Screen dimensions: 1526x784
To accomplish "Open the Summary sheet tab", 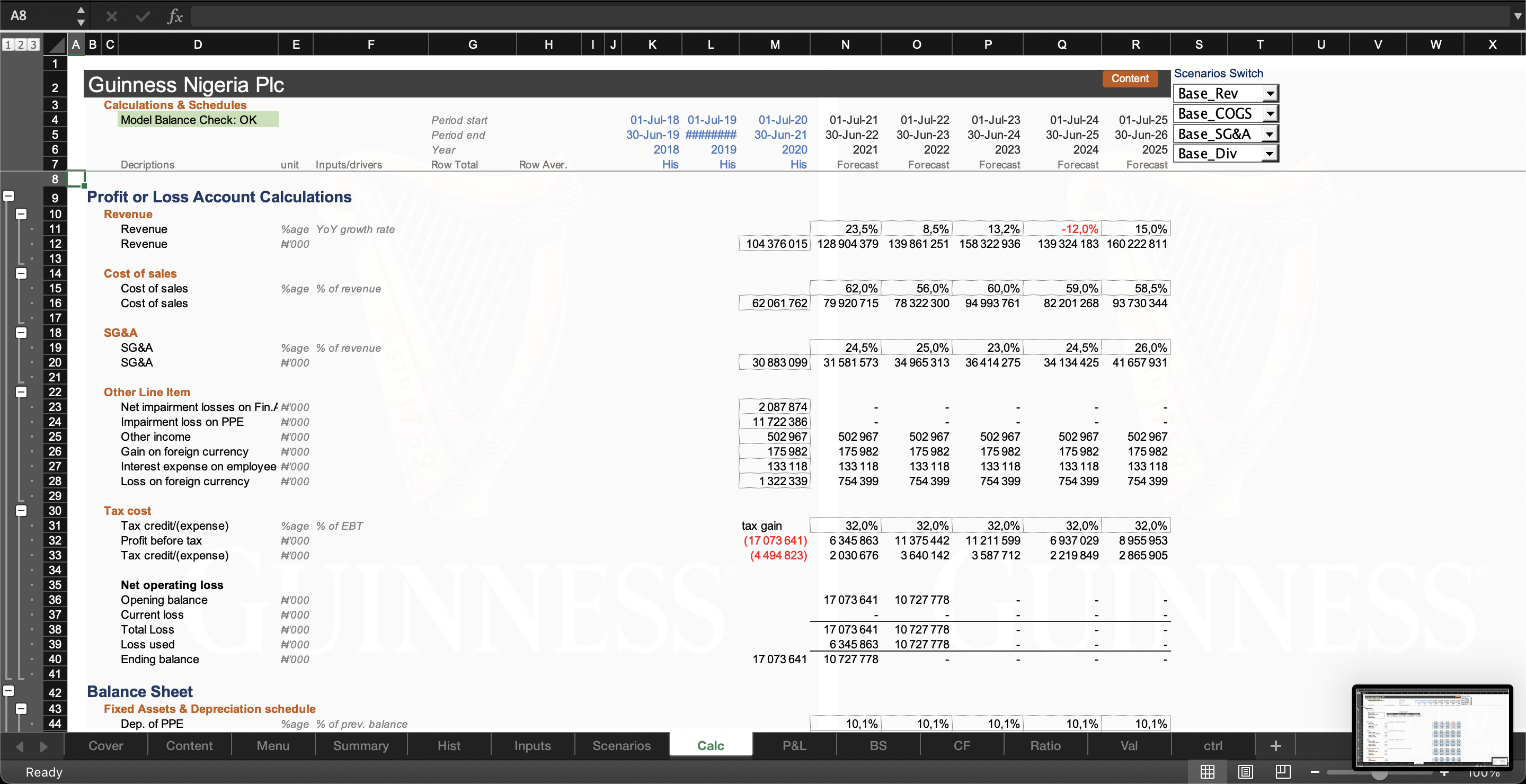I will click(x=361, y=745).
